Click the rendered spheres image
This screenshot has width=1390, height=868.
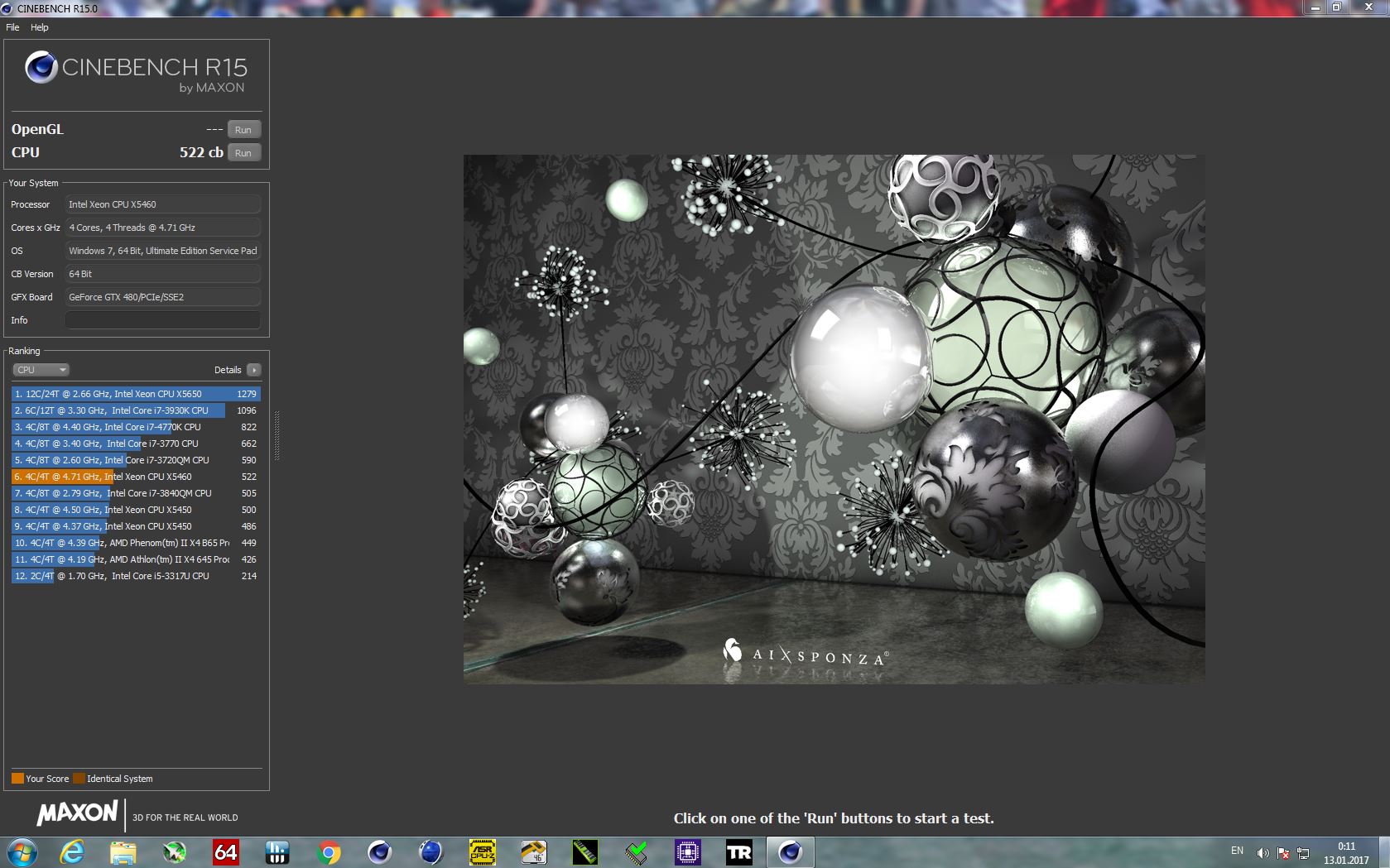(834, 420)
